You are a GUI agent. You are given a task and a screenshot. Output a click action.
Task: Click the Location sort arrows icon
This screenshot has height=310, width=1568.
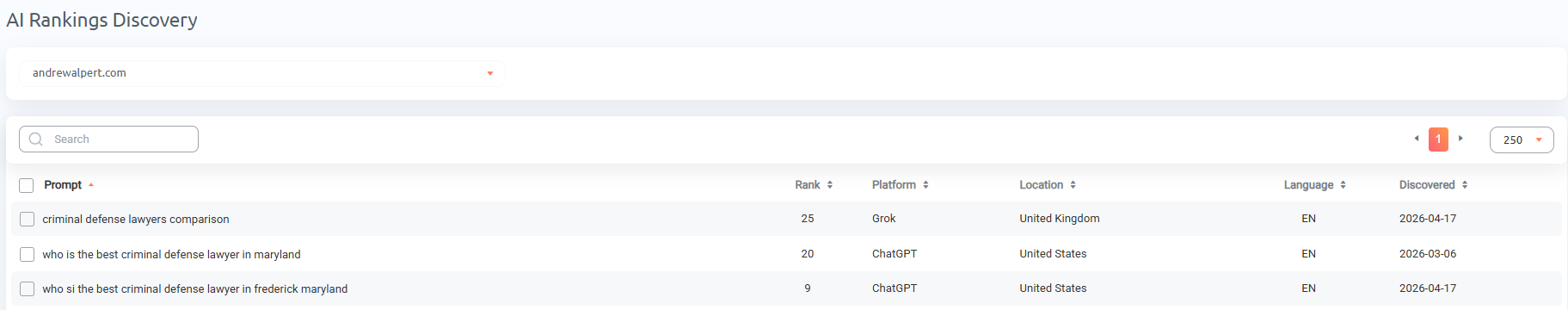[1073, 185]
